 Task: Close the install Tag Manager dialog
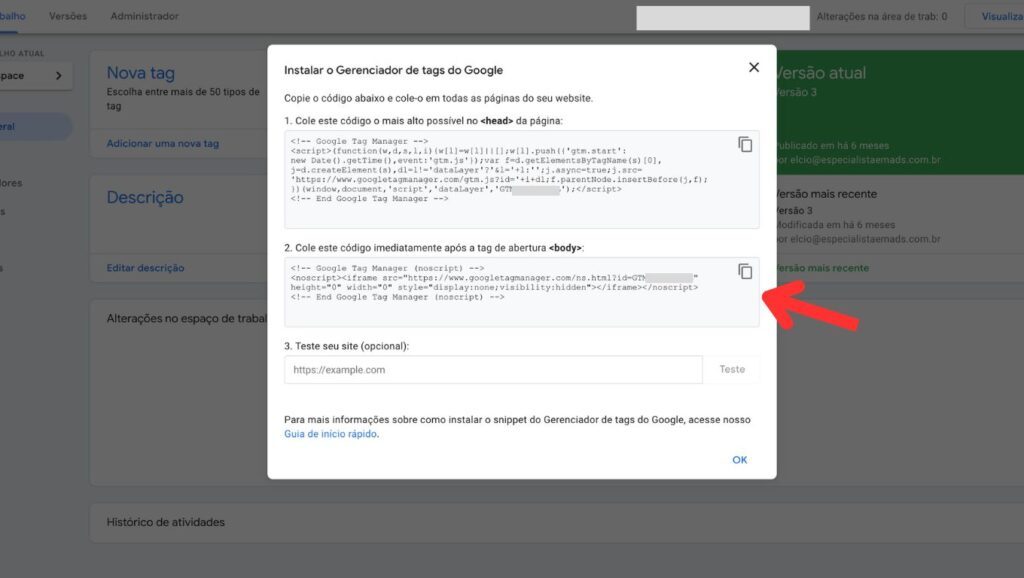tap(754, 67)
